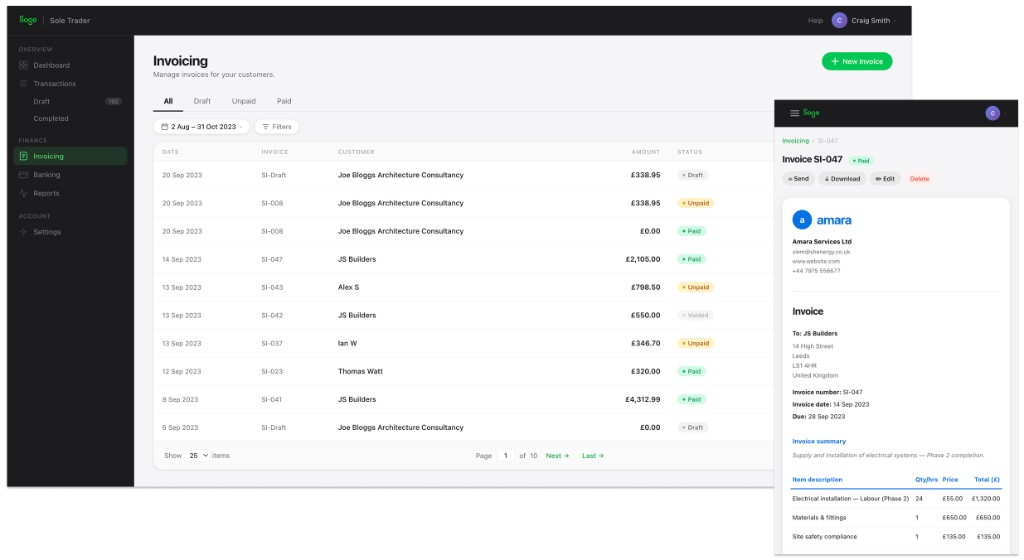The height and width of the screenshot is (560, 1024).
Task: Click Invoice summary heading in invoice panel
Action: 818,441
